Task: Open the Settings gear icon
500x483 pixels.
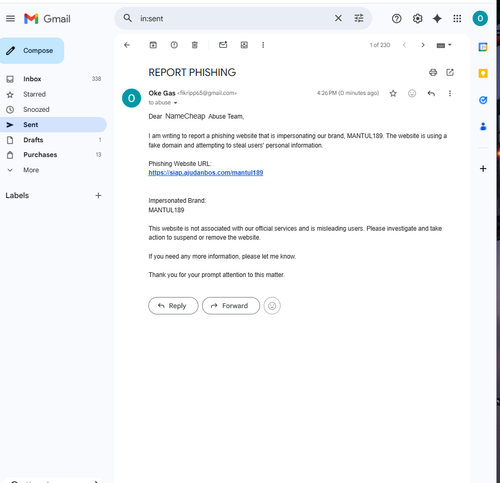Action: [x=417, y=19]
